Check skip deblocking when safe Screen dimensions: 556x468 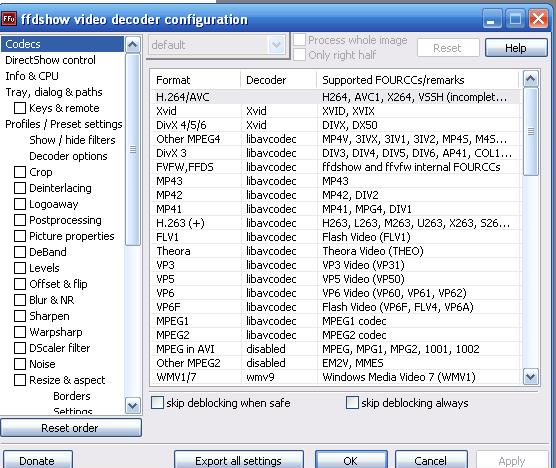tap(157, 403)
